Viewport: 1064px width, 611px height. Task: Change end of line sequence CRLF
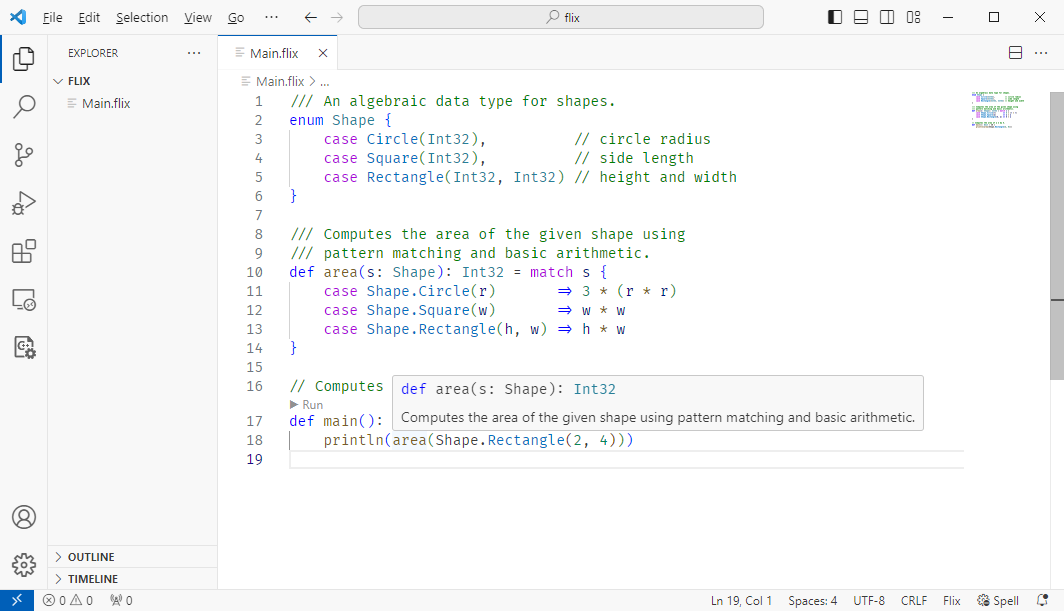(913, 601)
